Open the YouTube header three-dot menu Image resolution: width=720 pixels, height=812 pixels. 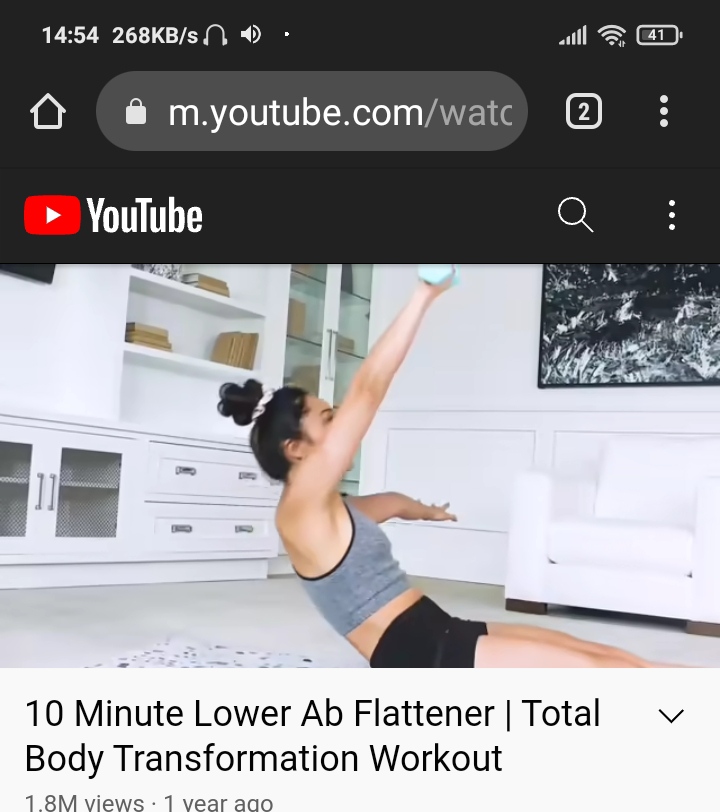pos(672,215)
